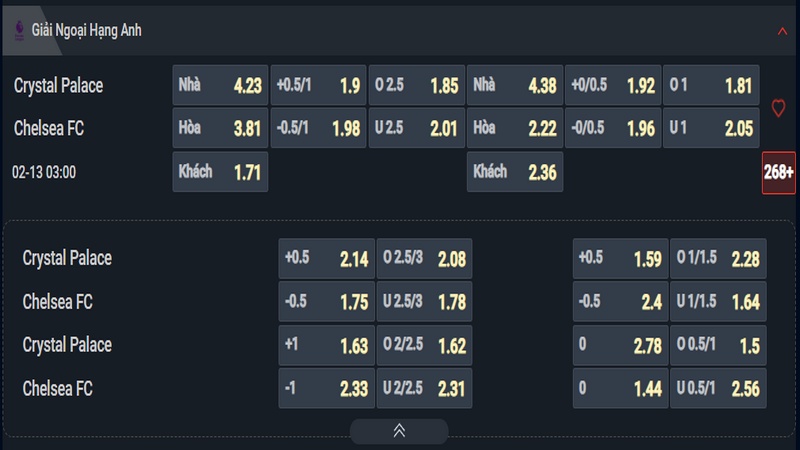Pick Chelsea -0.5 at 2.4

(620, 302)
